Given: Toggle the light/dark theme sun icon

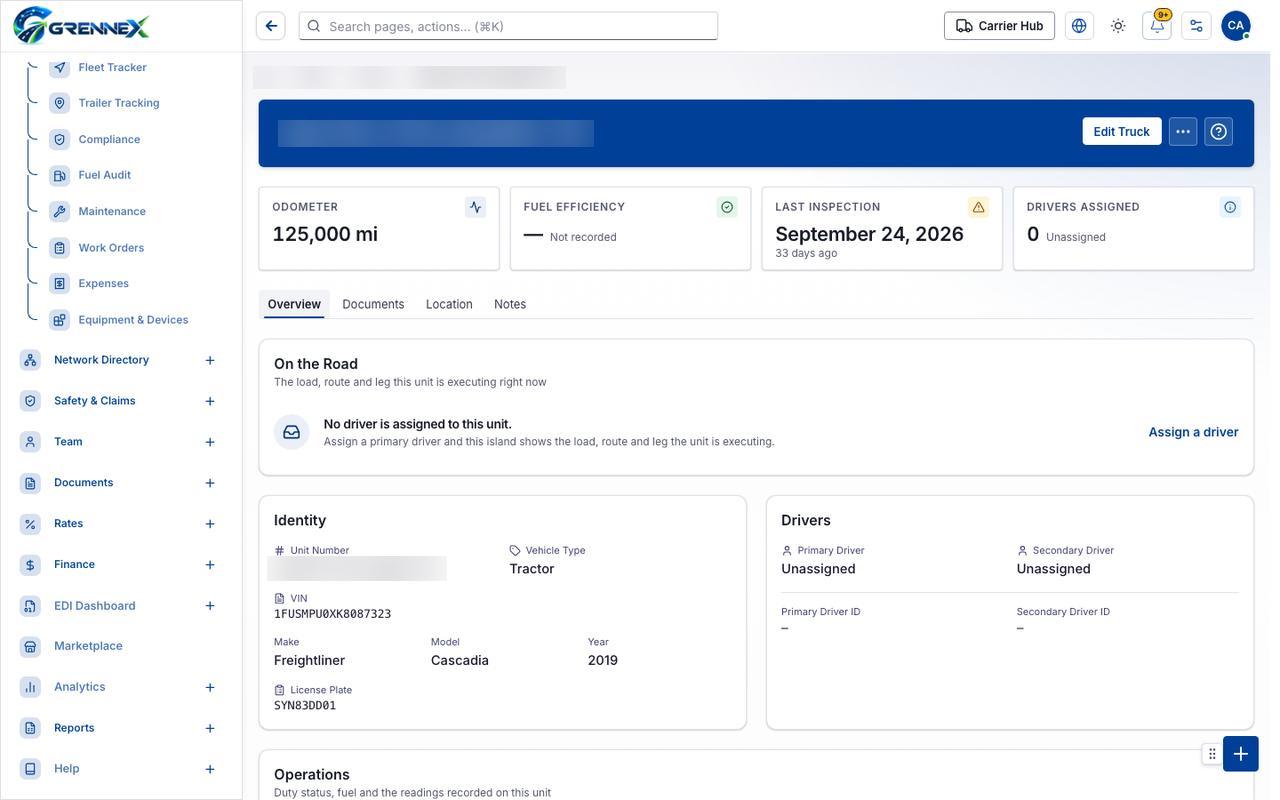Looking at the screenshot, I should (x=1118, y=26).
